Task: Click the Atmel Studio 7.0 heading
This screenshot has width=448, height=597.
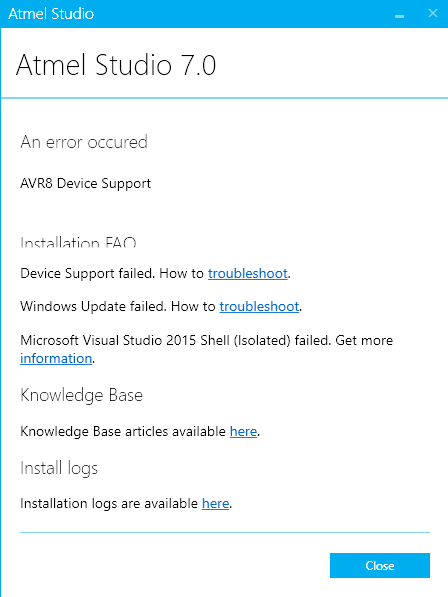Action: [x=116, y=65]
